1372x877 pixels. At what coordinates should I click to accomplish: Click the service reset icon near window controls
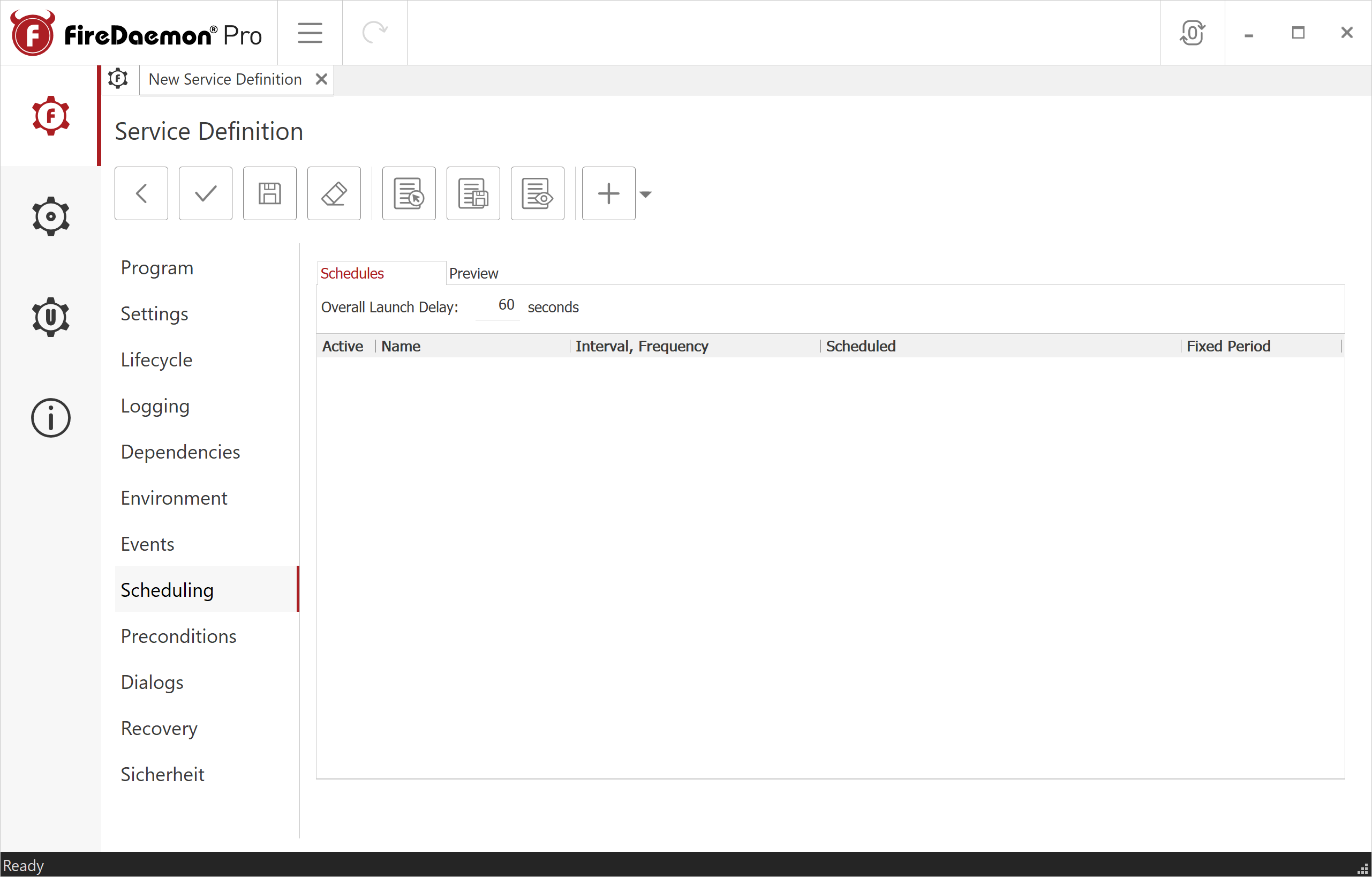pos(1193,33)
